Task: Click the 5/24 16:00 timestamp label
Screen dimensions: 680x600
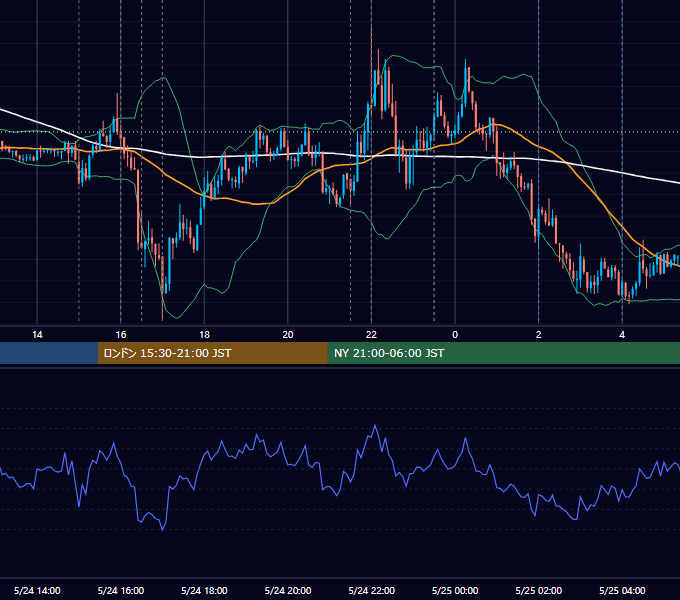Action: [x=121, y=590]
